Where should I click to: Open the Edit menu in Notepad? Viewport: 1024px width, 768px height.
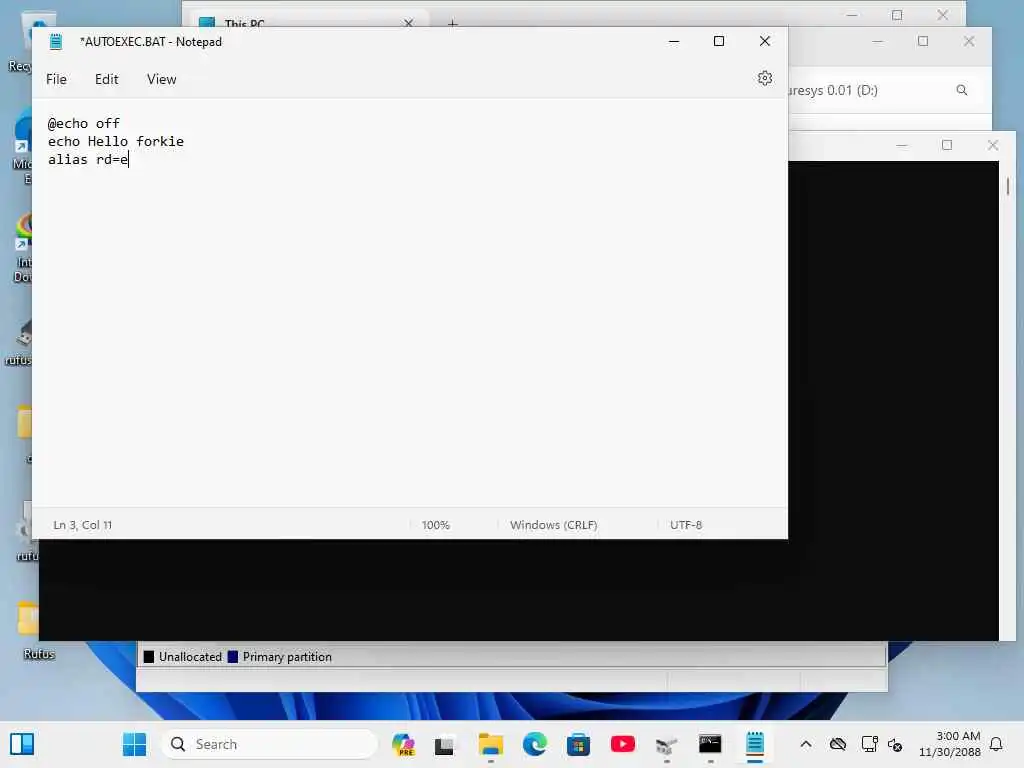click(x=106, y=79)
